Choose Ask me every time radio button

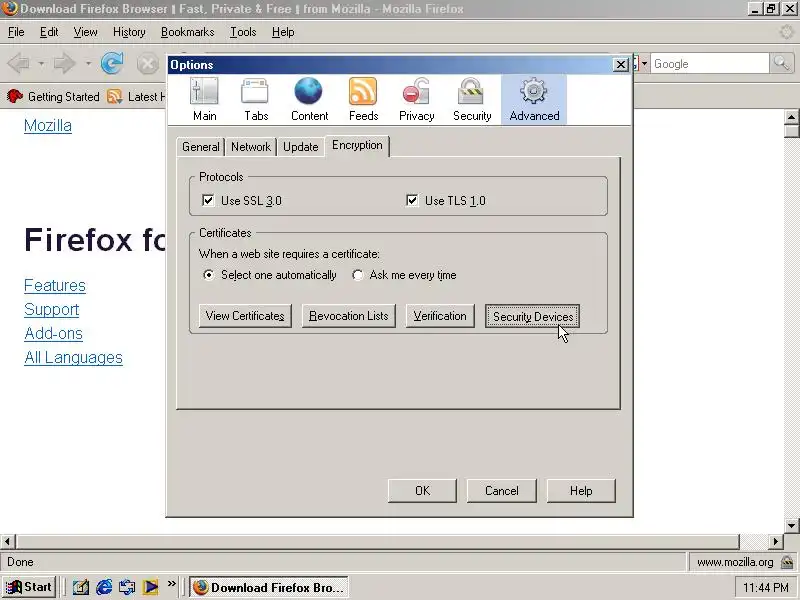point(358,275)
